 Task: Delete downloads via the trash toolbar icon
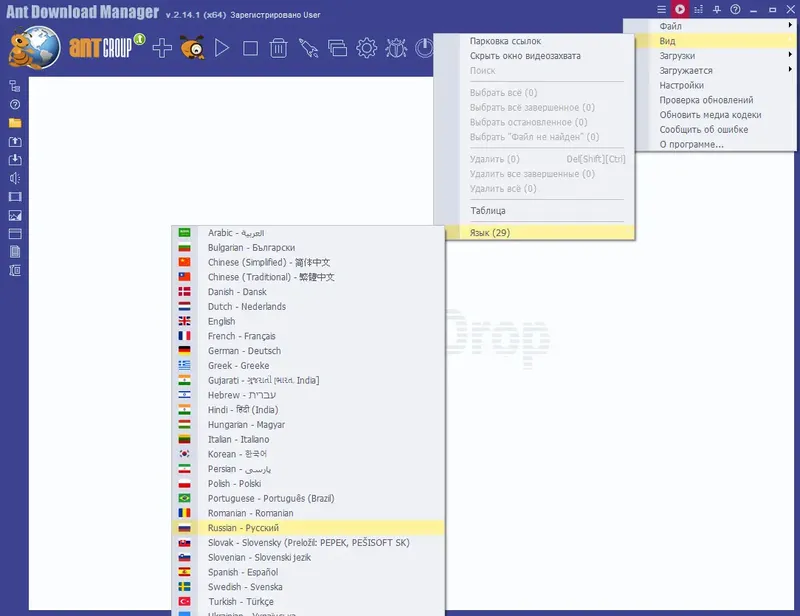[x=278, y=46]
